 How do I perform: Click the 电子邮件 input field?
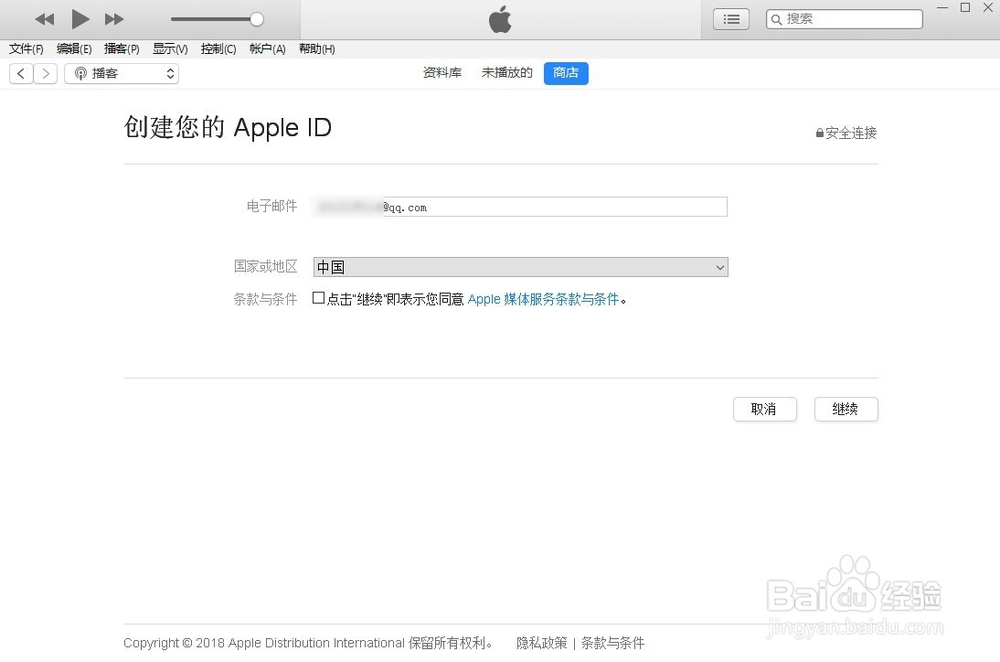(520, 207)
